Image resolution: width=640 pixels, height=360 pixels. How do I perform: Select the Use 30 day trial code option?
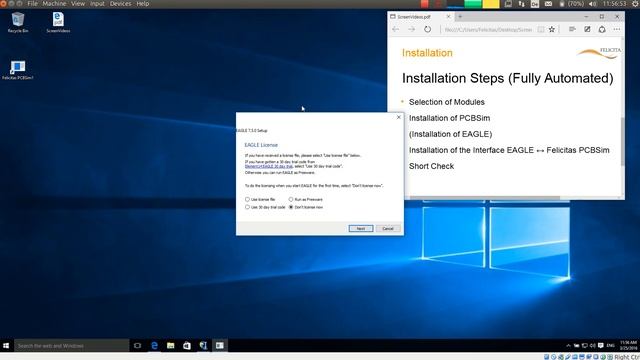(x=265, y=207)
